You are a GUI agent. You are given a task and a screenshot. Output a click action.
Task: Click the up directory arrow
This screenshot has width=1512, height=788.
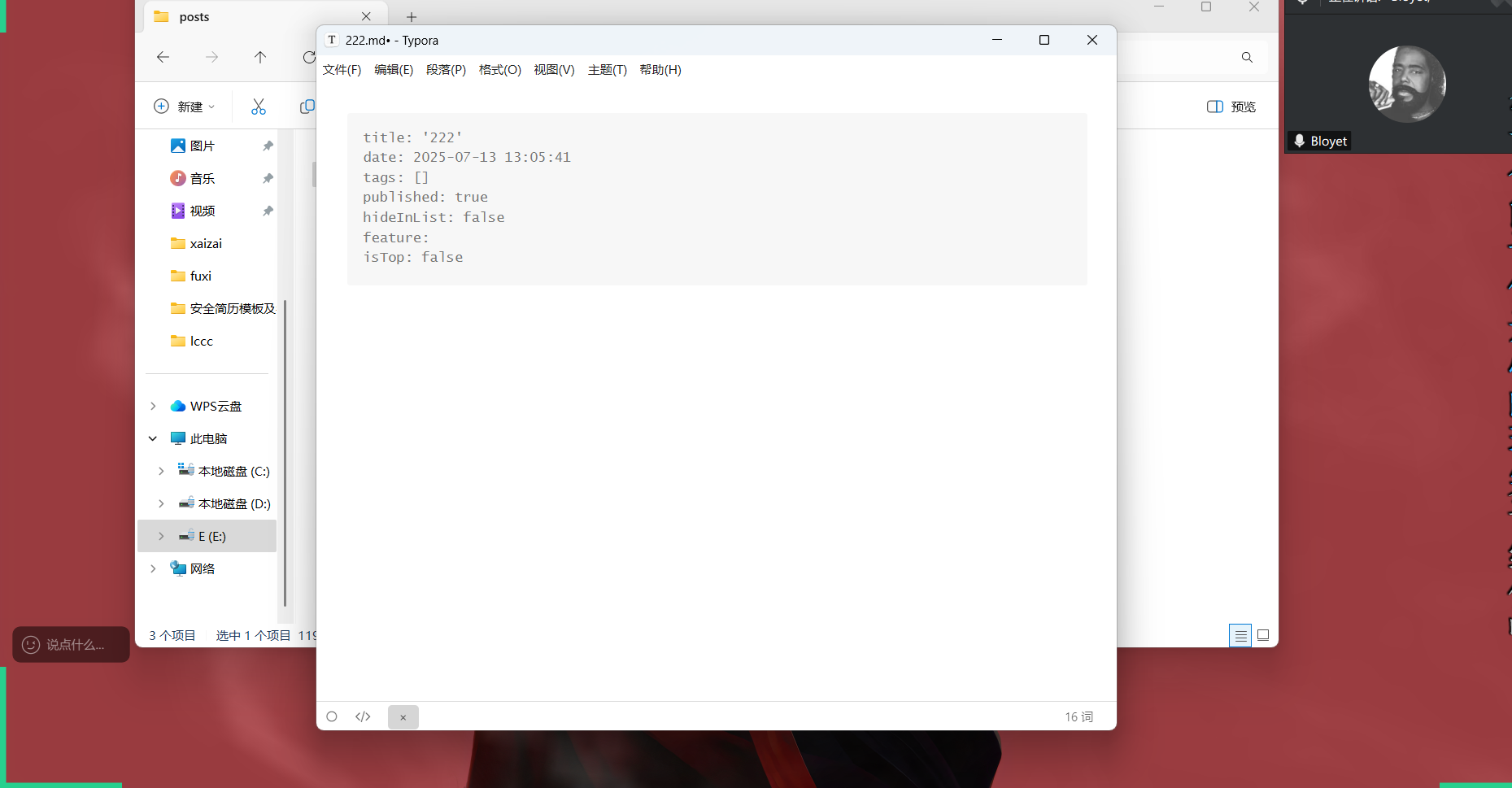point(260,57)
